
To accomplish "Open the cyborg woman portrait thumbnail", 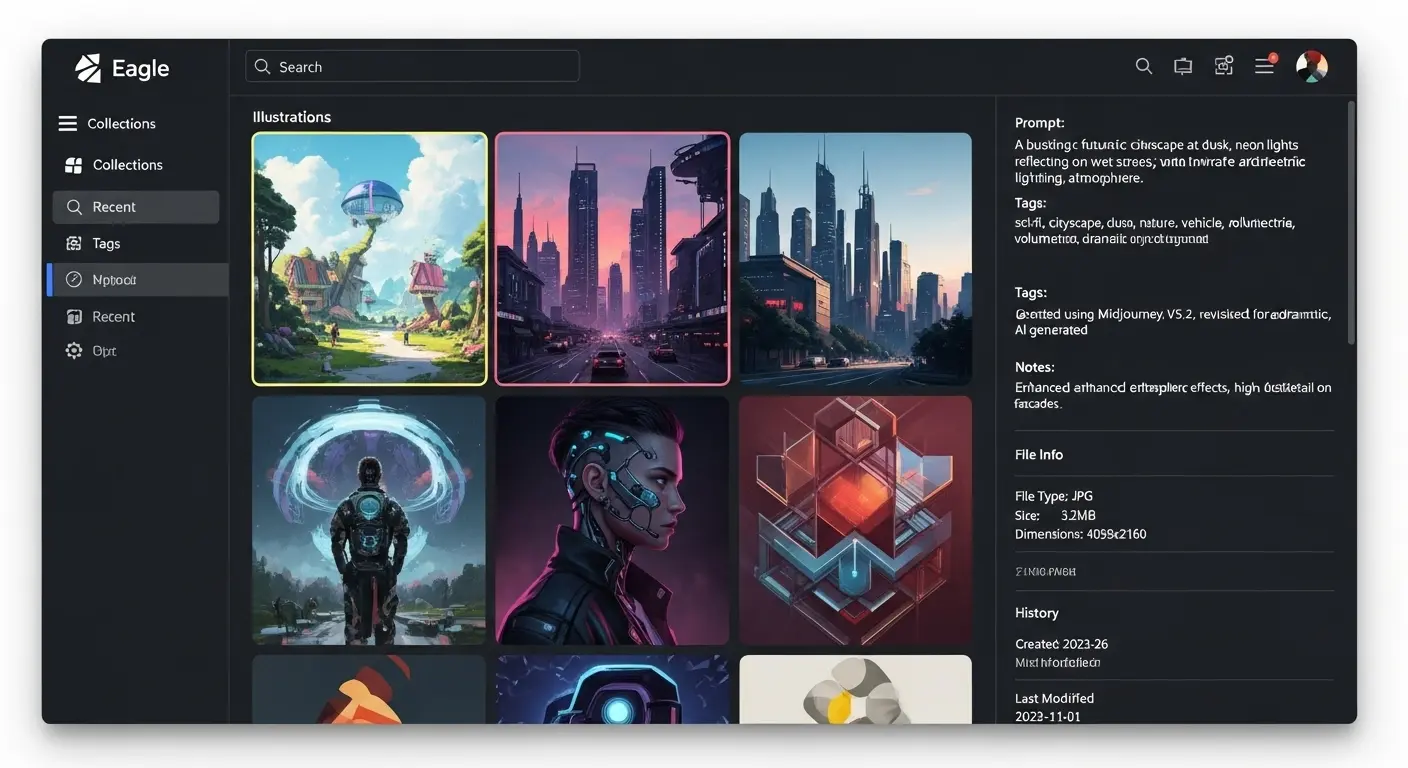I will (612, 520).
